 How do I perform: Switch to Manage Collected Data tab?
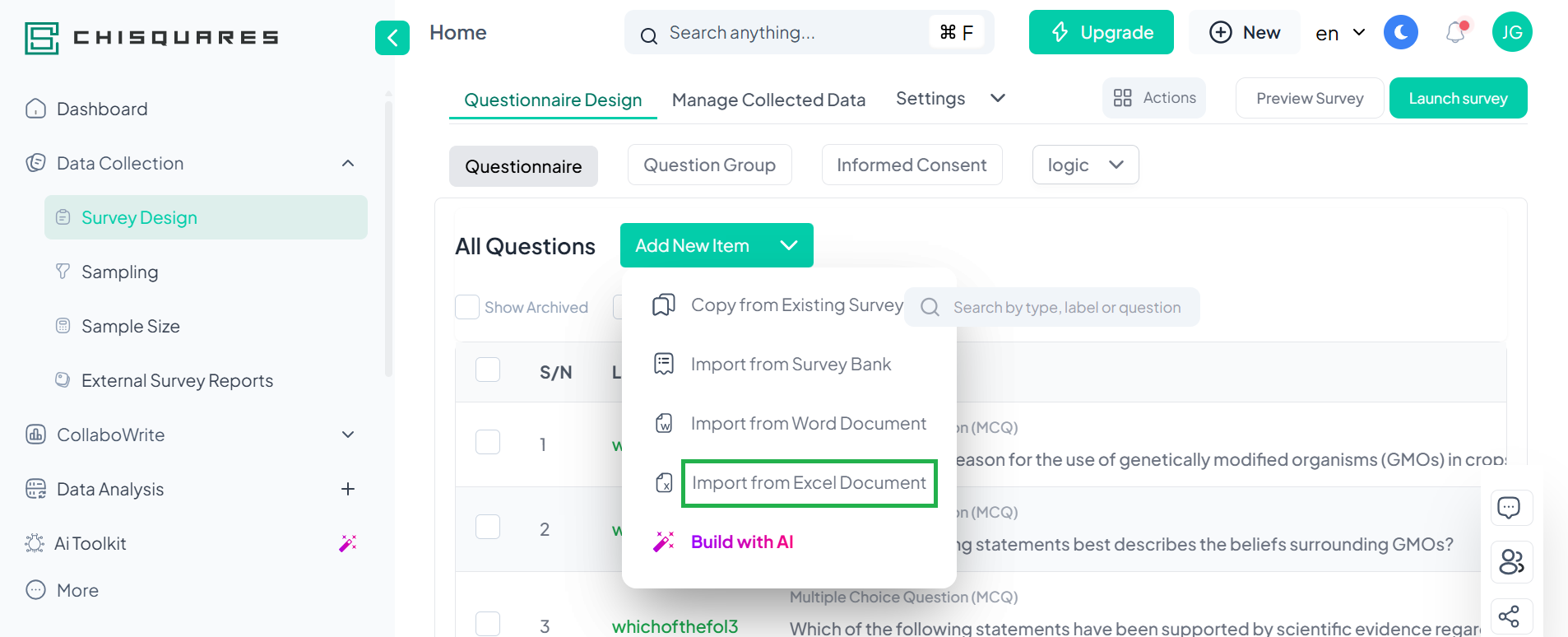[768, 100]
